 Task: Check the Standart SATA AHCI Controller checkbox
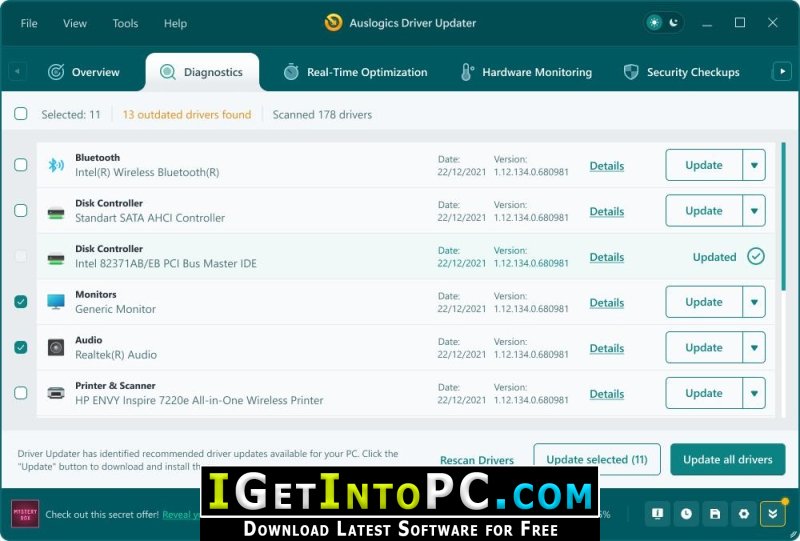(x=21, y=210)
